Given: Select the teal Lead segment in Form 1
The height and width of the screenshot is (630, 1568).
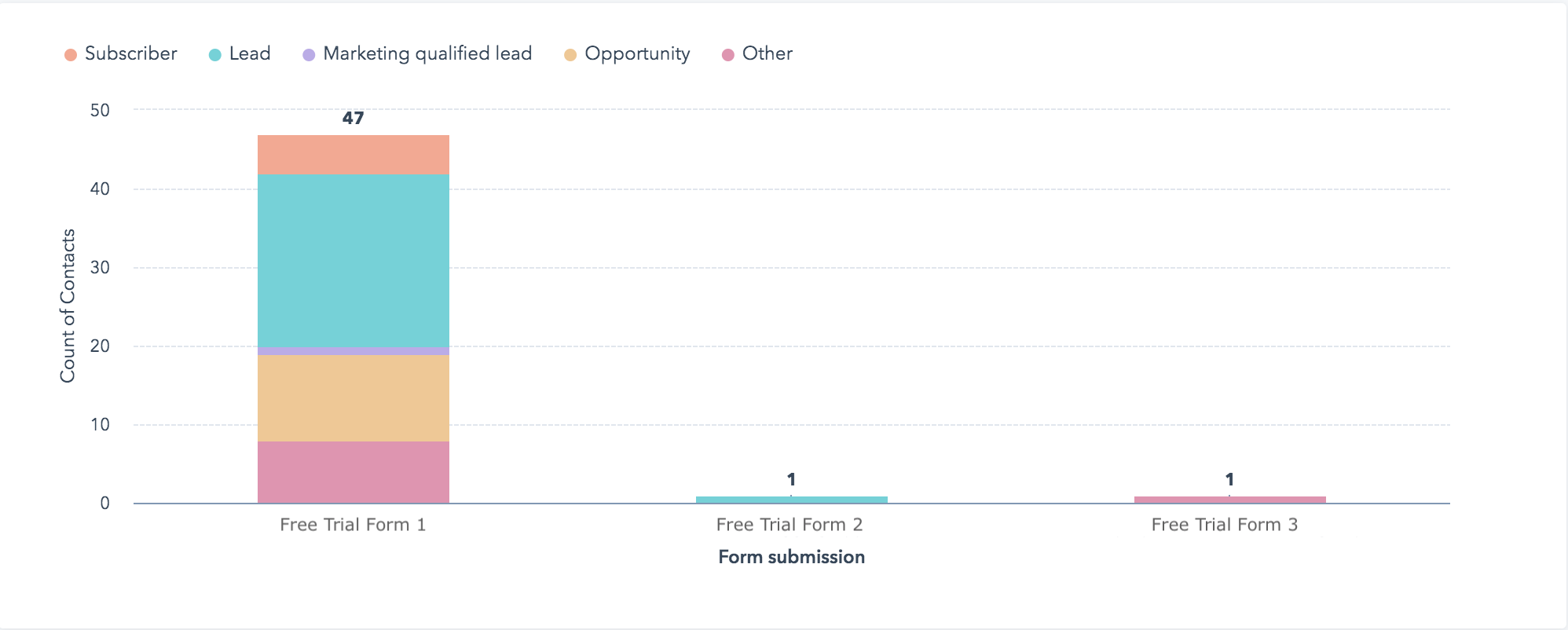Looking at the screenshot, I should pos(354,260).
